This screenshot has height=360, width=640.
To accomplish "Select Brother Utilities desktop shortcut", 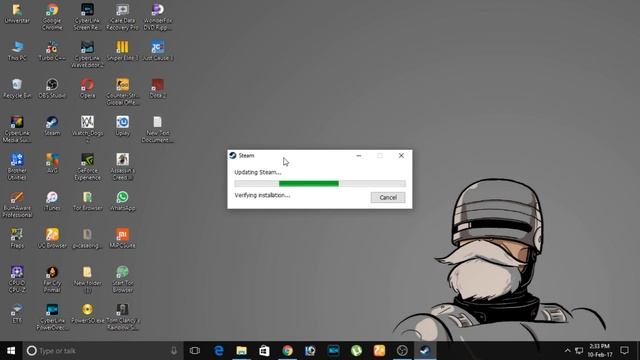I will pyautogui.click(x=17, y=167).
